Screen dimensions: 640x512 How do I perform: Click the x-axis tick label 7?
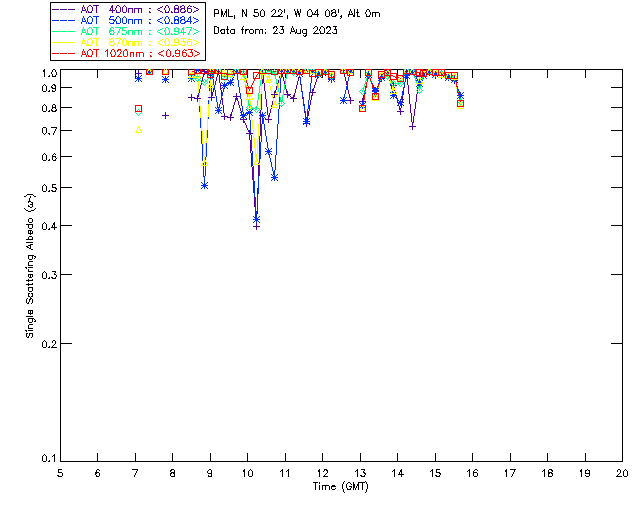pyautogui.click(x=135, y=473)
